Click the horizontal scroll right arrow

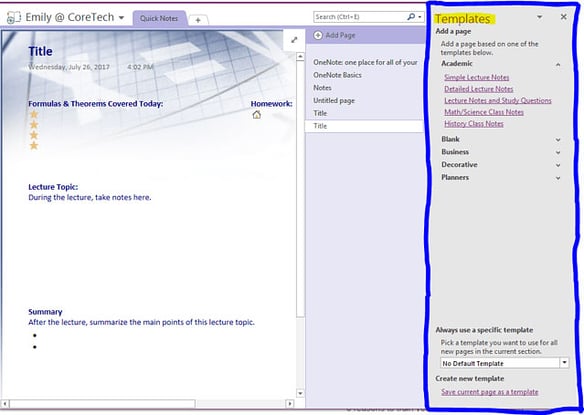[290, 403]
